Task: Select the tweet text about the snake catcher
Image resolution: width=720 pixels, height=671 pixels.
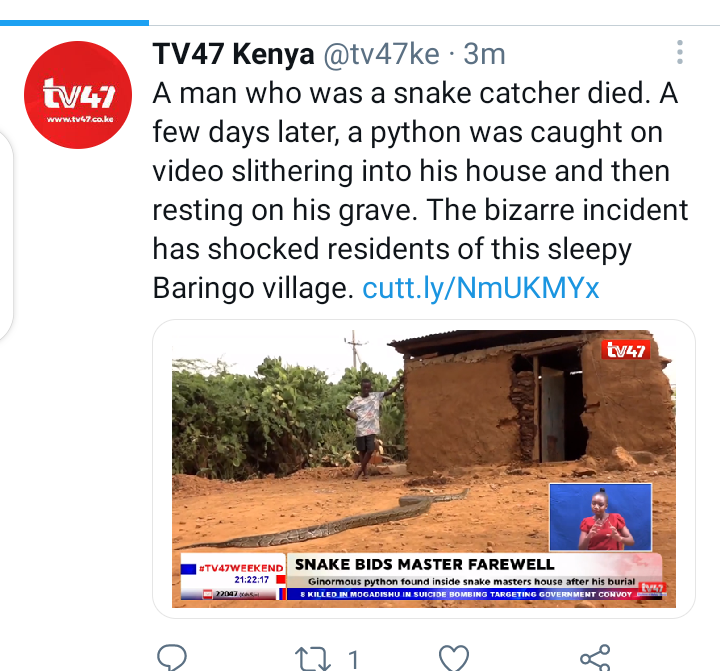Action: click(x=420, y=191)
